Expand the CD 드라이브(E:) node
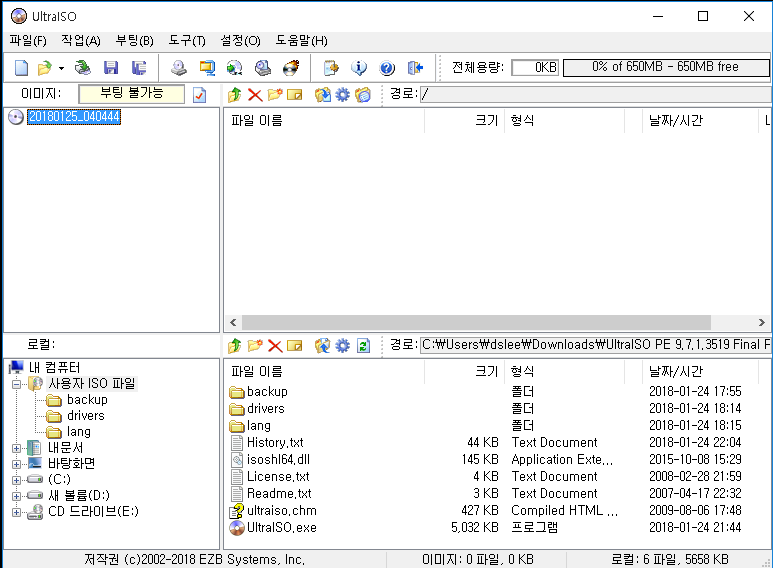Screen dimensions: 773x568 (16, 512)
